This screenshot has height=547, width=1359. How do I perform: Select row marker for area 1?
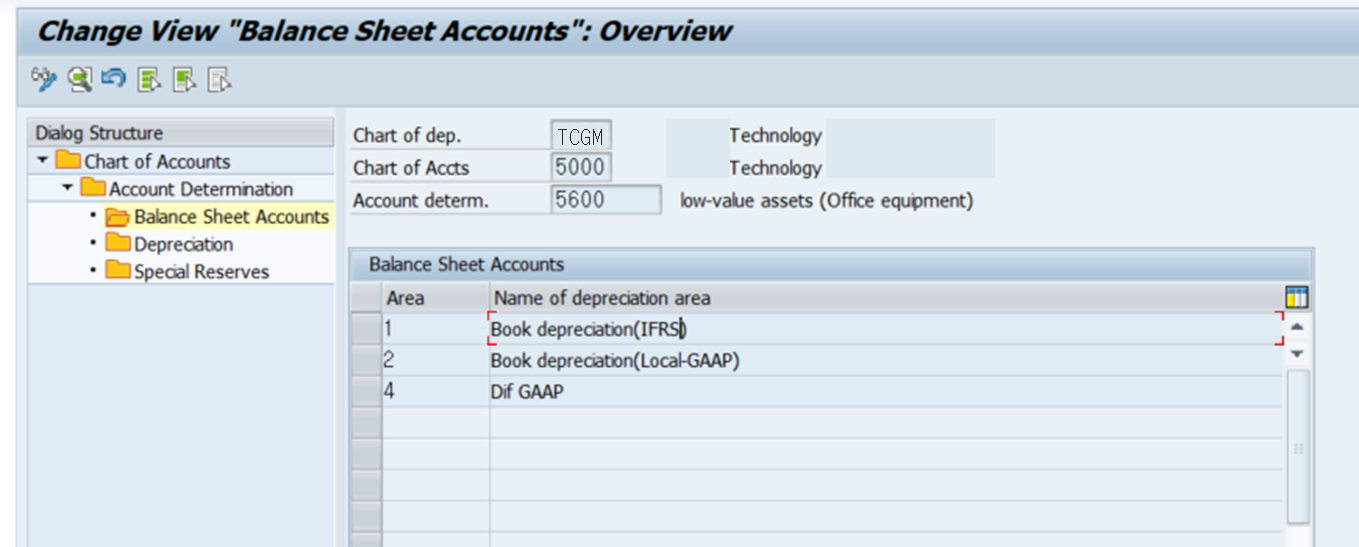pos(367,329)
